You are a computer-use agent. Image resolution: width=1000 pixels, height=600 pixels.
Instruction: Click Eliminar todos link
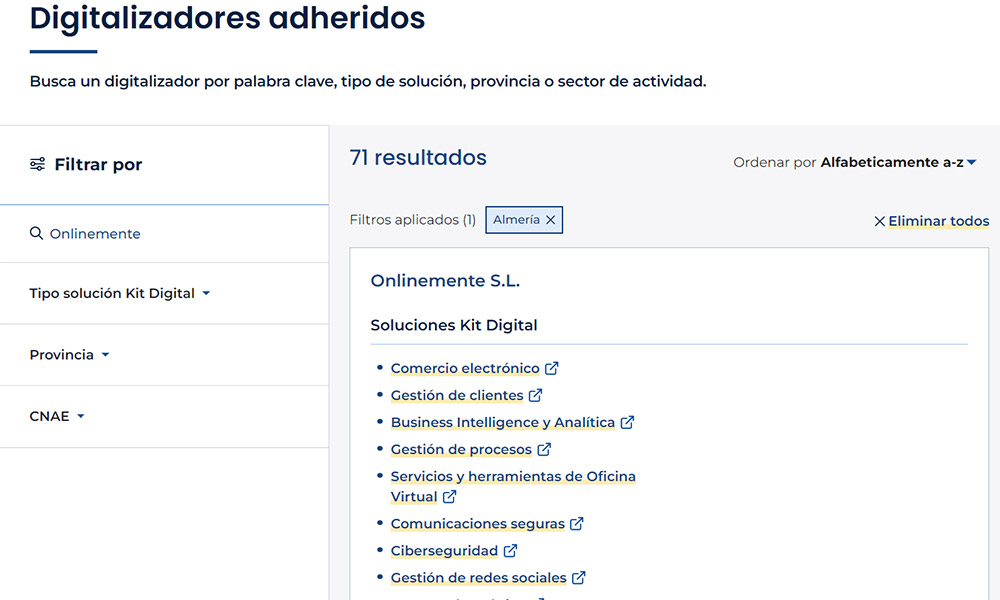click(939, 221)
